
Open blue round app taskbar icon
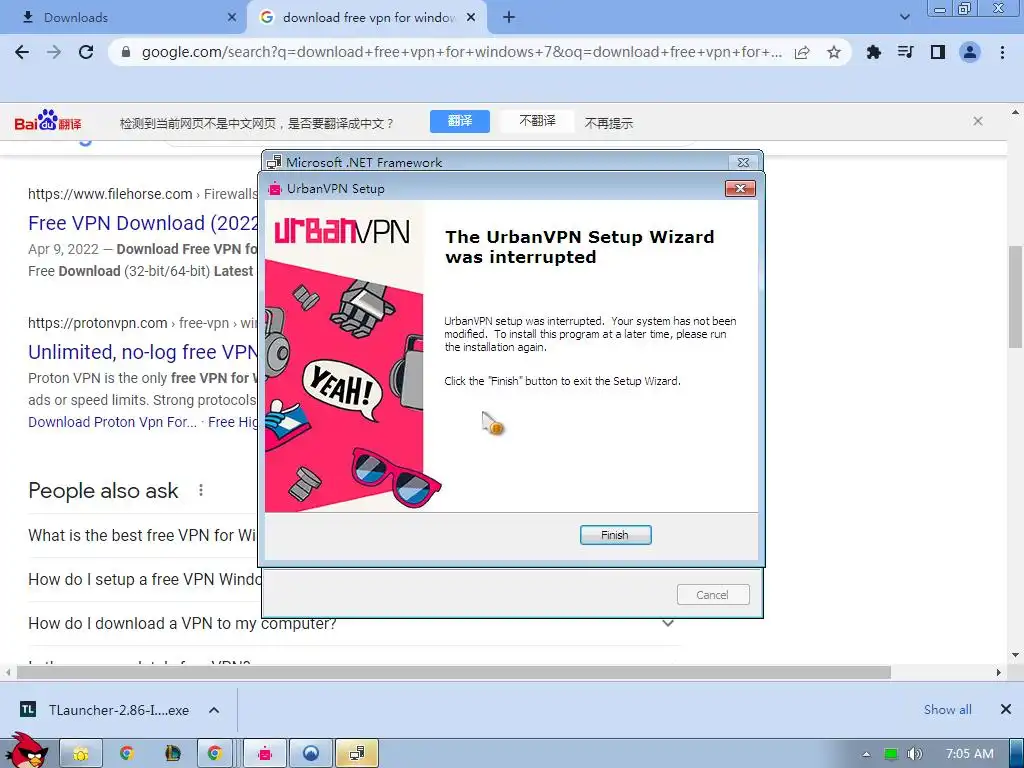(311, 754)
